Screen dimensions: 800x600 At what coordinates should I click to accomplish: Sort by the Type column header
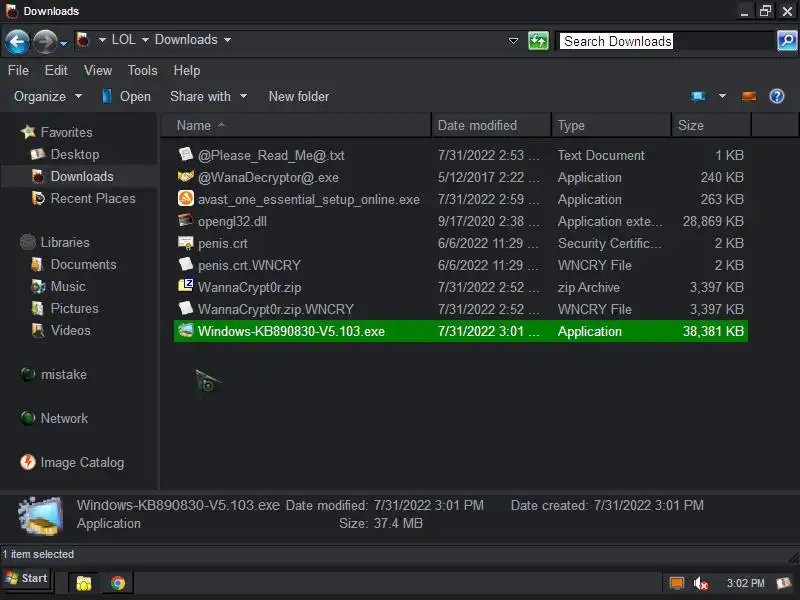click(x=611, y=126)
